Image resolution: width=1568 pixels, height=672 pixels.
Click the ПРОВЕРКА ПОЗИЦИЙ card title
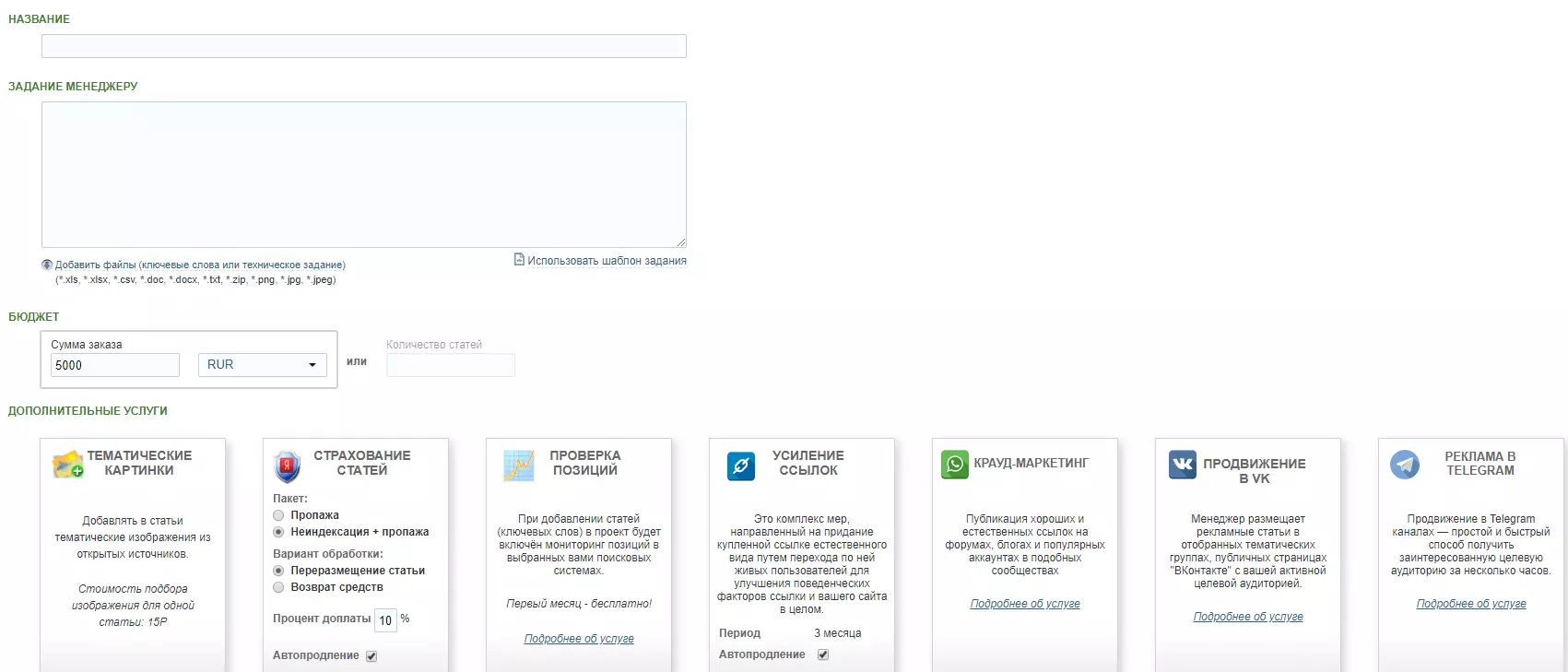[585, 463]
